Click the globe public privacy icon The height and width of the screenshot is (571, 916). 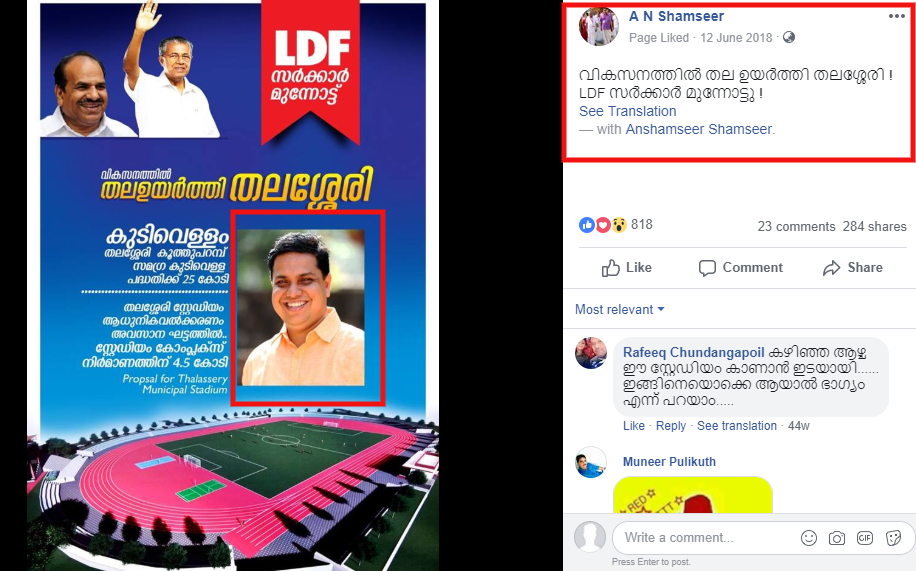[x=789, y=37]
